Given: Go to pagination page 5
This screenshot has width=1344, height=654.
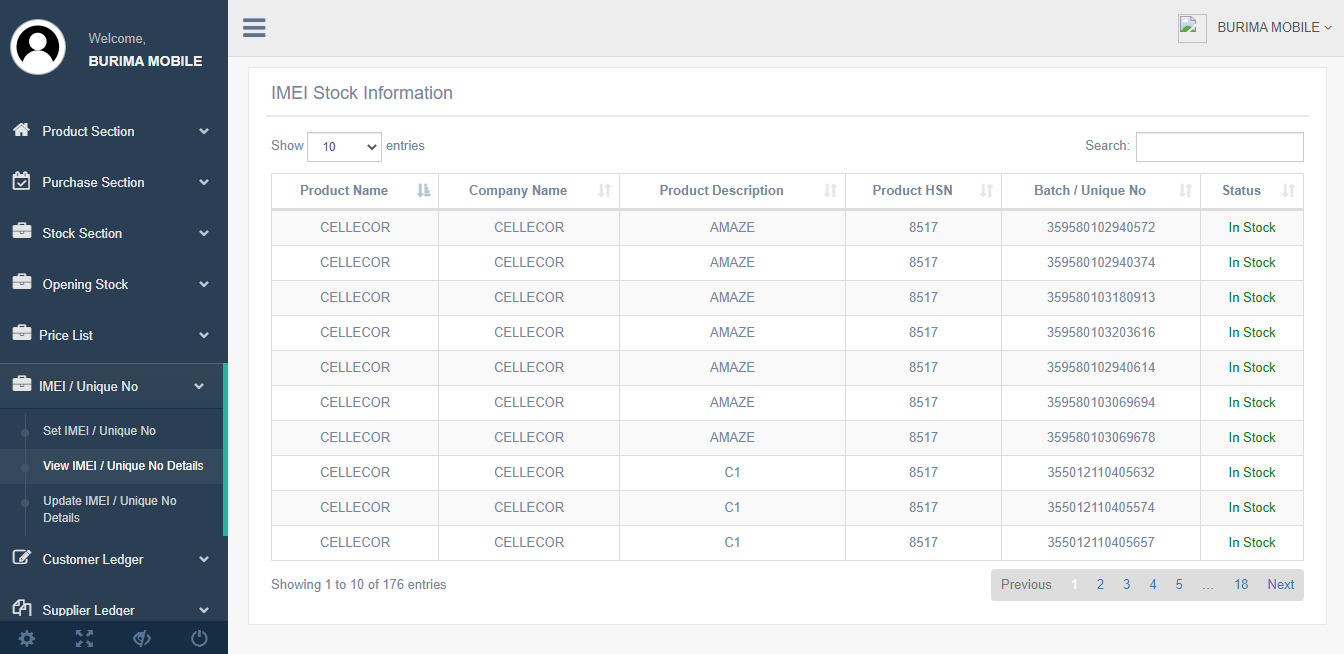Looking at the screenshot, I should [1179, 585].
